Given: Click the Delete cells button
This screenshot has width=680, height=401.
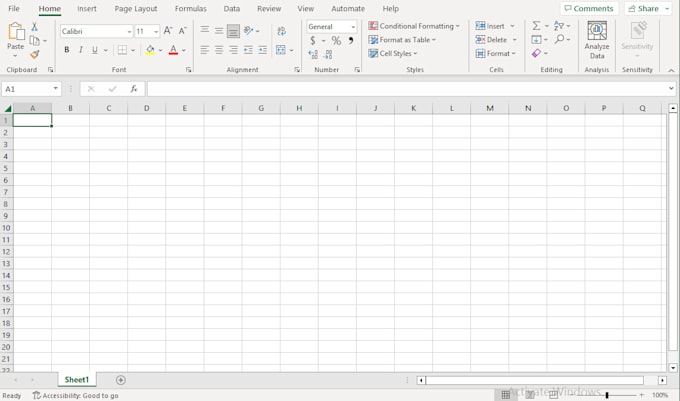Looking at the screenshot, I should point(491,40).
